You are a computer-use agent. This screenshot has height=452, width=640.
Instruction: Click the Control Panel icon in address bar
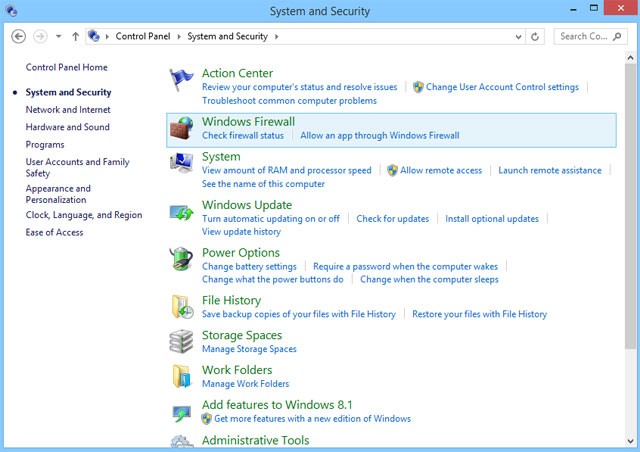[94, 36]
